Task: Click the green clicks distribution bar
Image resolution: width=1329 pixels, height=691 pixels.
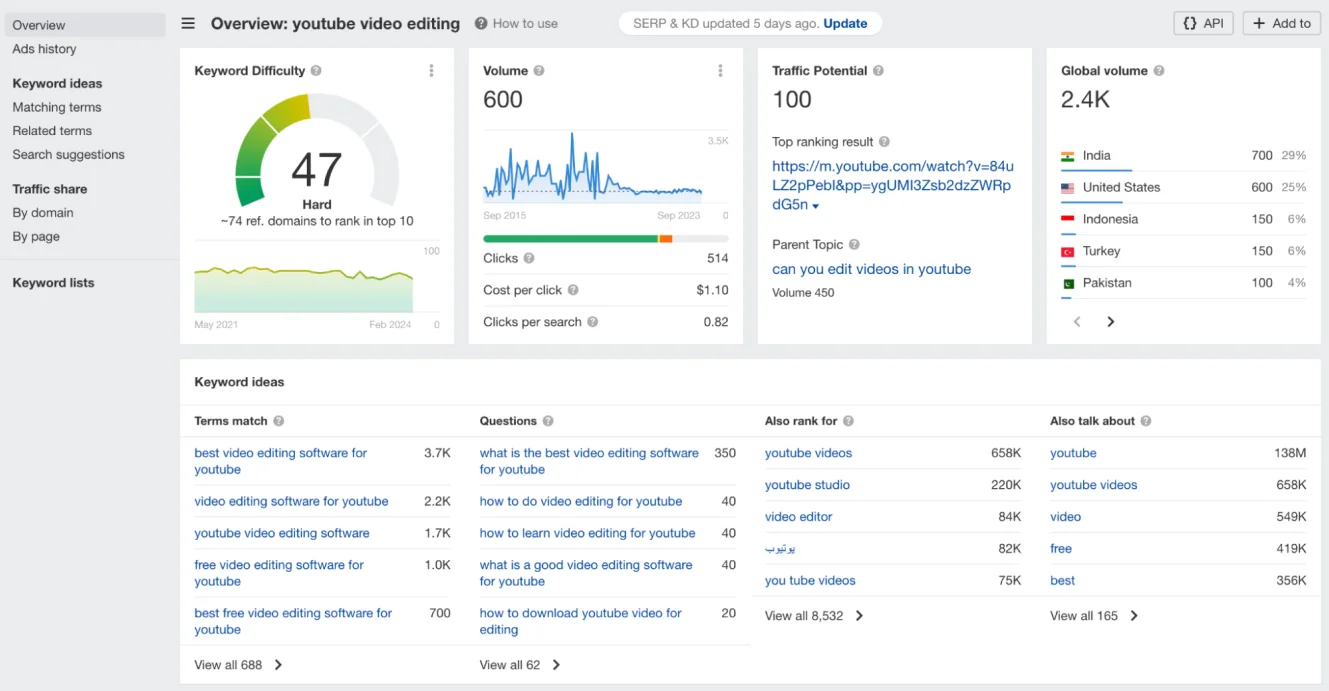Action: (x=570, y=239)
